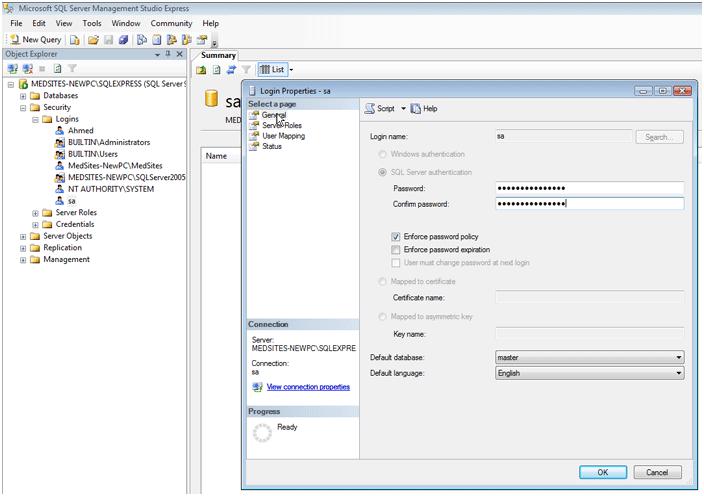Open the Default language dropdown
This screenshot has width=704, height=496.
(590, 373)
